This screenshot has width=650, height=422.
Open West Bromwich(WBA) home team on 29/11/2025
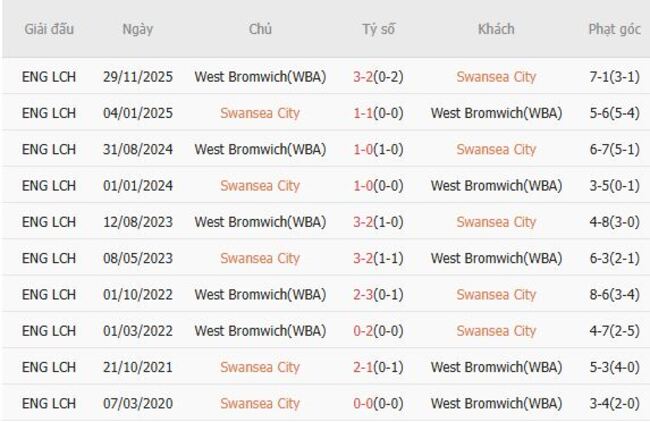coord(260,77)
